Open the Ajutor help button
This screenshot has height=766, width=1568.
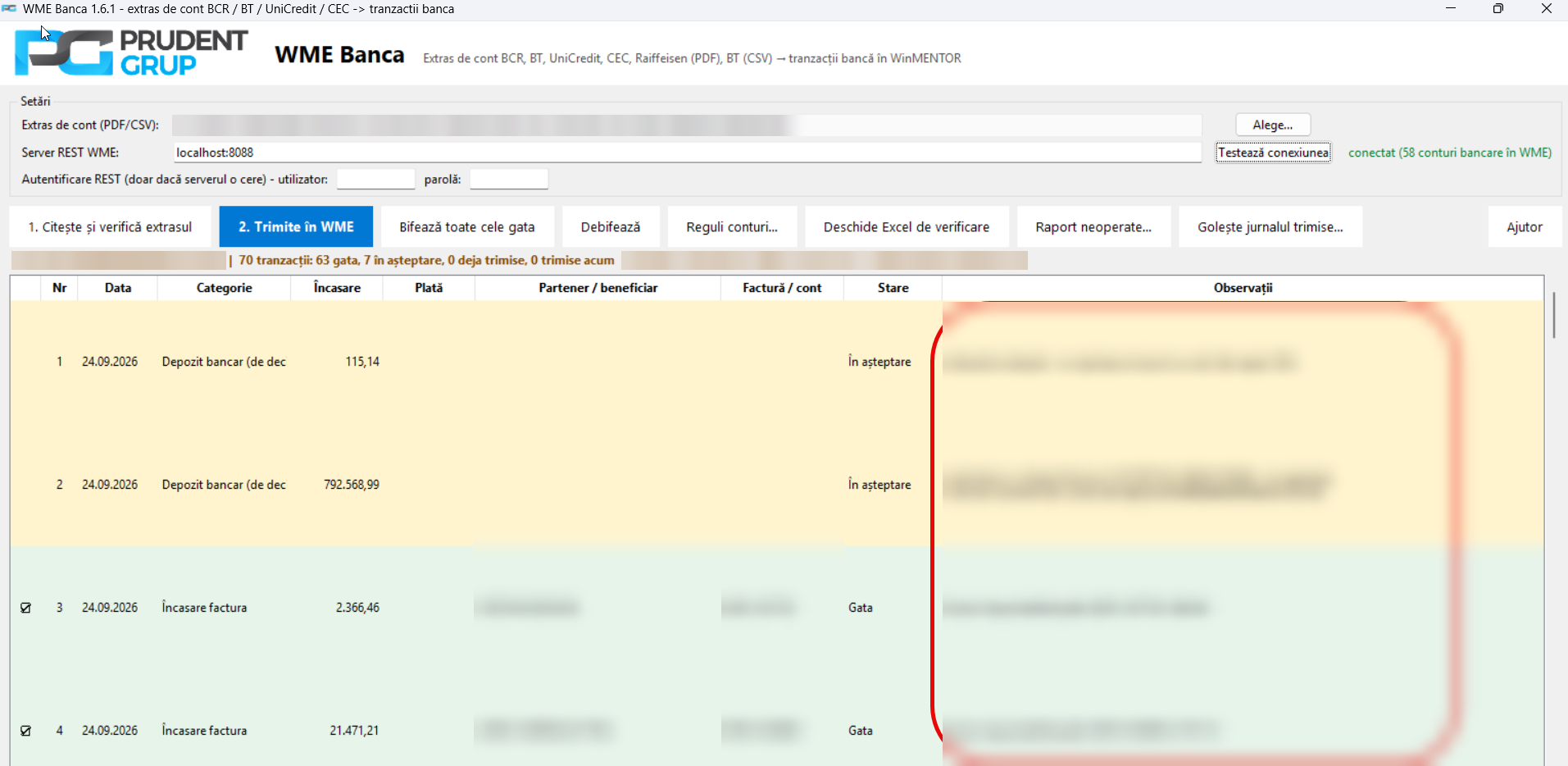(1525, 227)
